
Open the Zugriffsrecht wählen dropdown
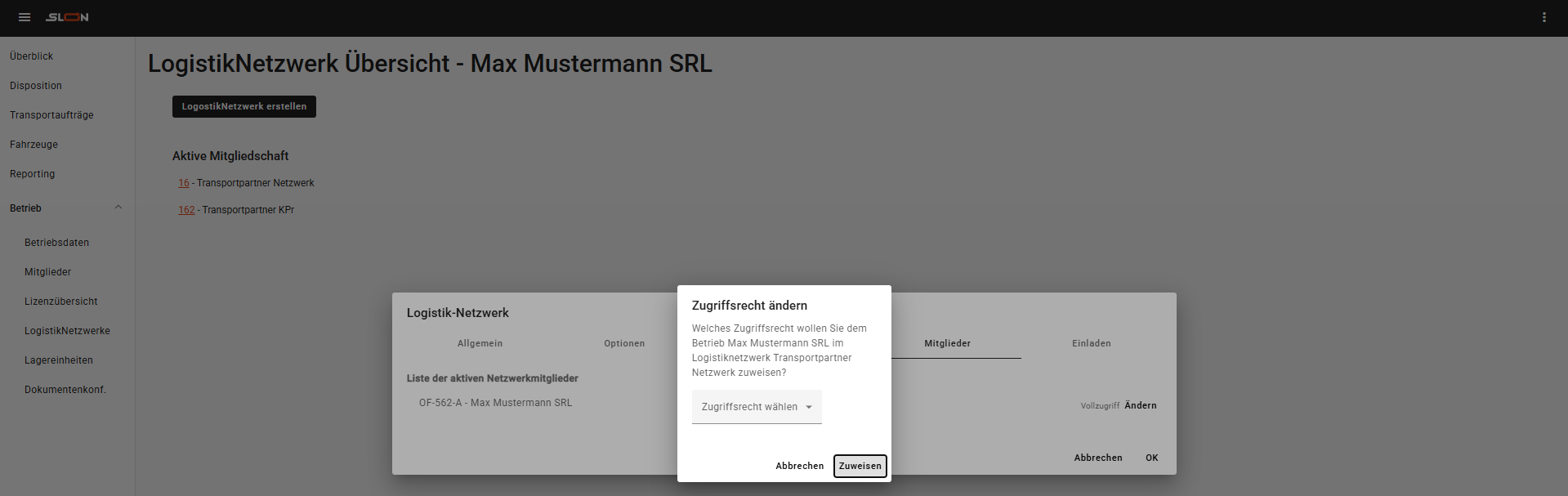(757, 407)
